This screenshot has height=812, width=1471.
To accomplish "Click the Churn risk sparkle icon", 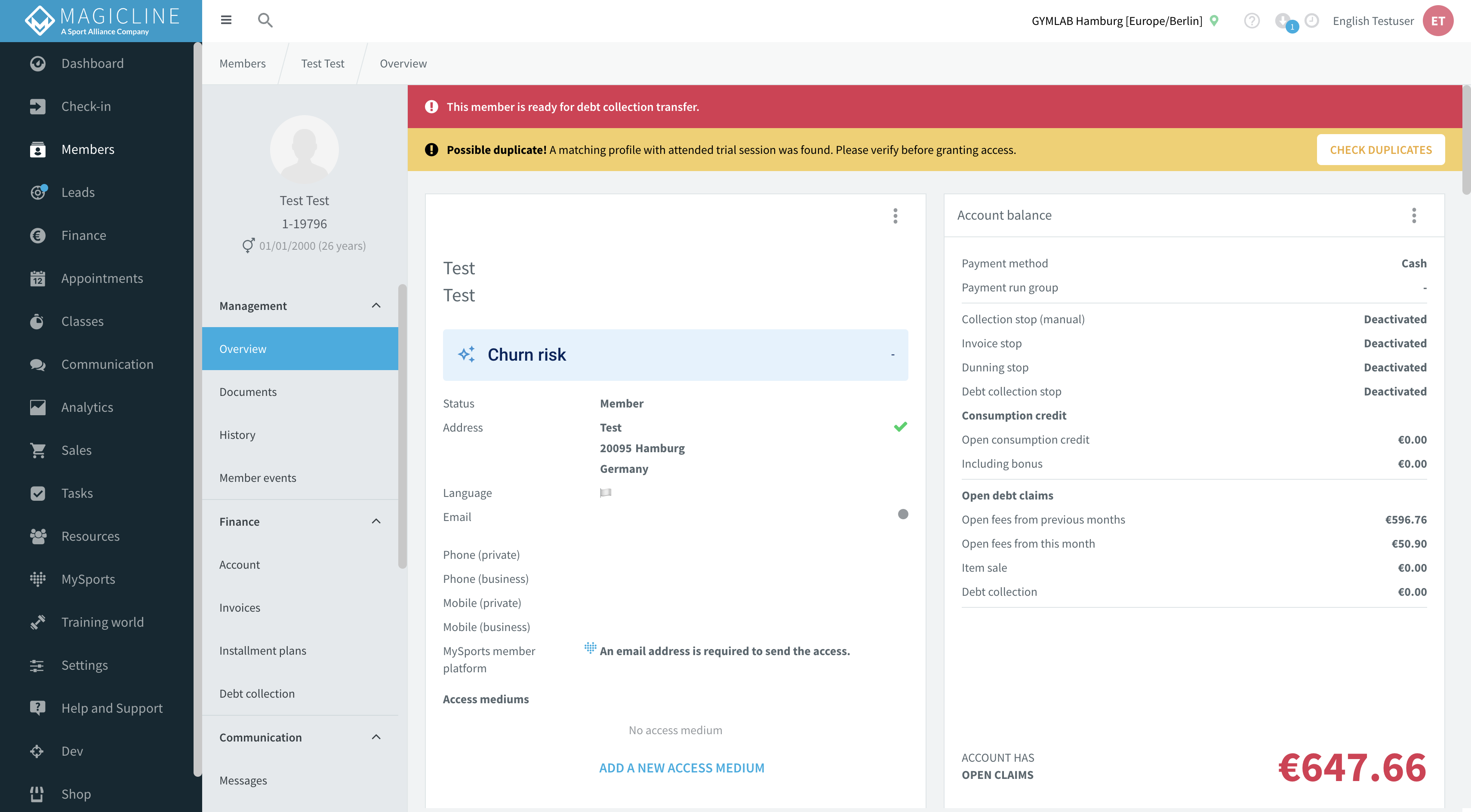I will pyautogui.click(x=467, y=354).
